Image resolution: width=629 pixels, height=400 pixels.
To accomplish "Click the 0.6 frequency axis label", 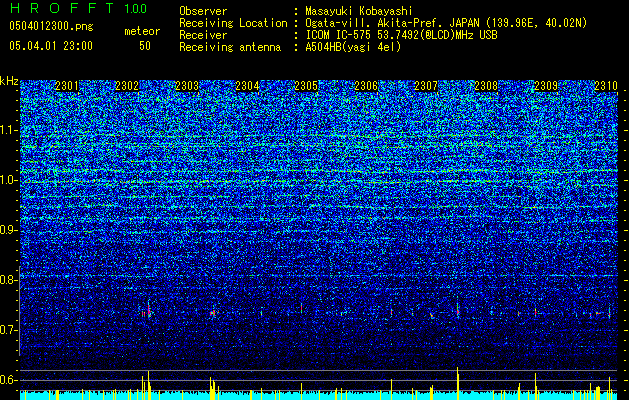I will tap(9, 380).
